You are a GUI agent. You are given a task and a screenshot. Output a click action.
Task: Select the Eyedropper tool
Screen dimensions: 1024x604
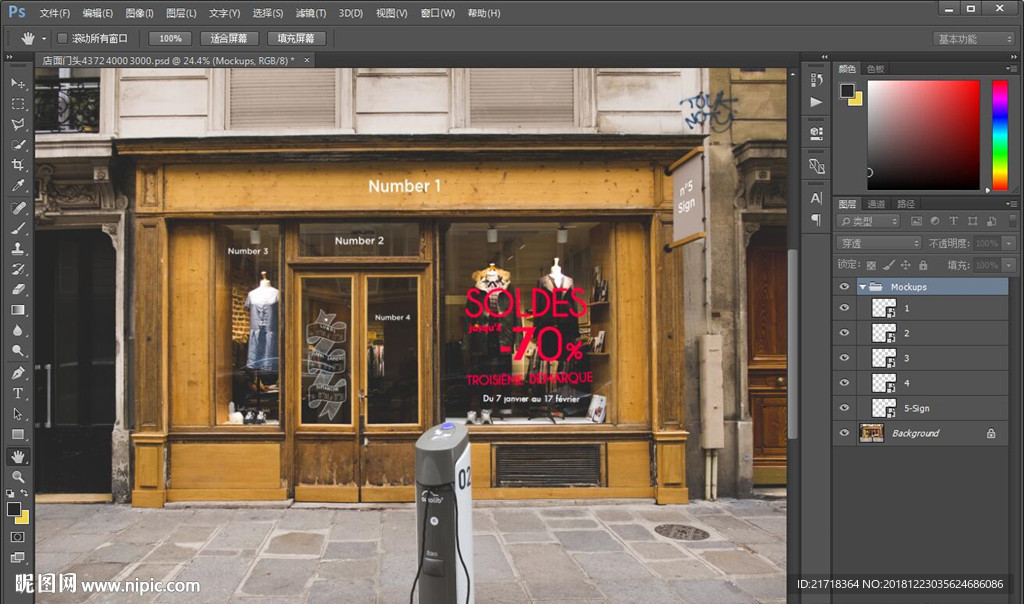coord(18,185)
